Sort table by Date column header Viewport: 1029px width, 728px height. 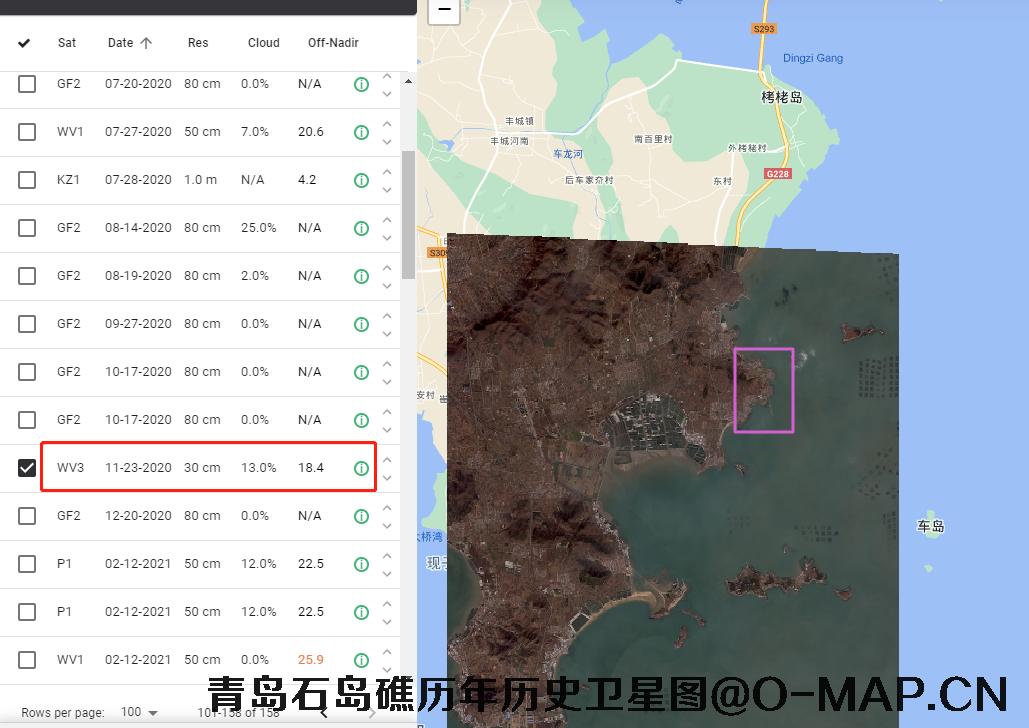tap(121, 43)
